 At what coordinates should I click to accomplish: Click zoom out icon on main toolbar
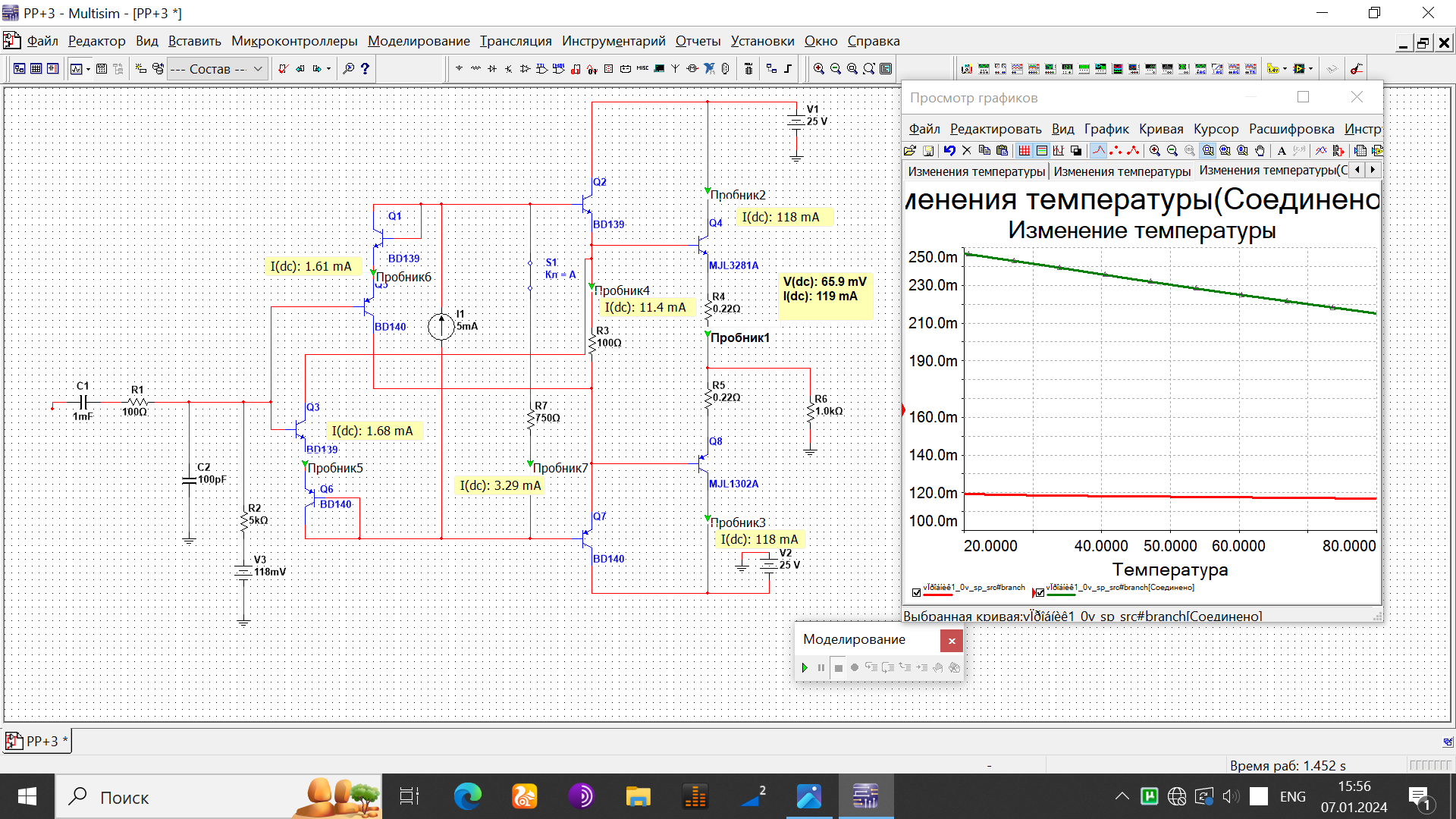click(836, 69)
